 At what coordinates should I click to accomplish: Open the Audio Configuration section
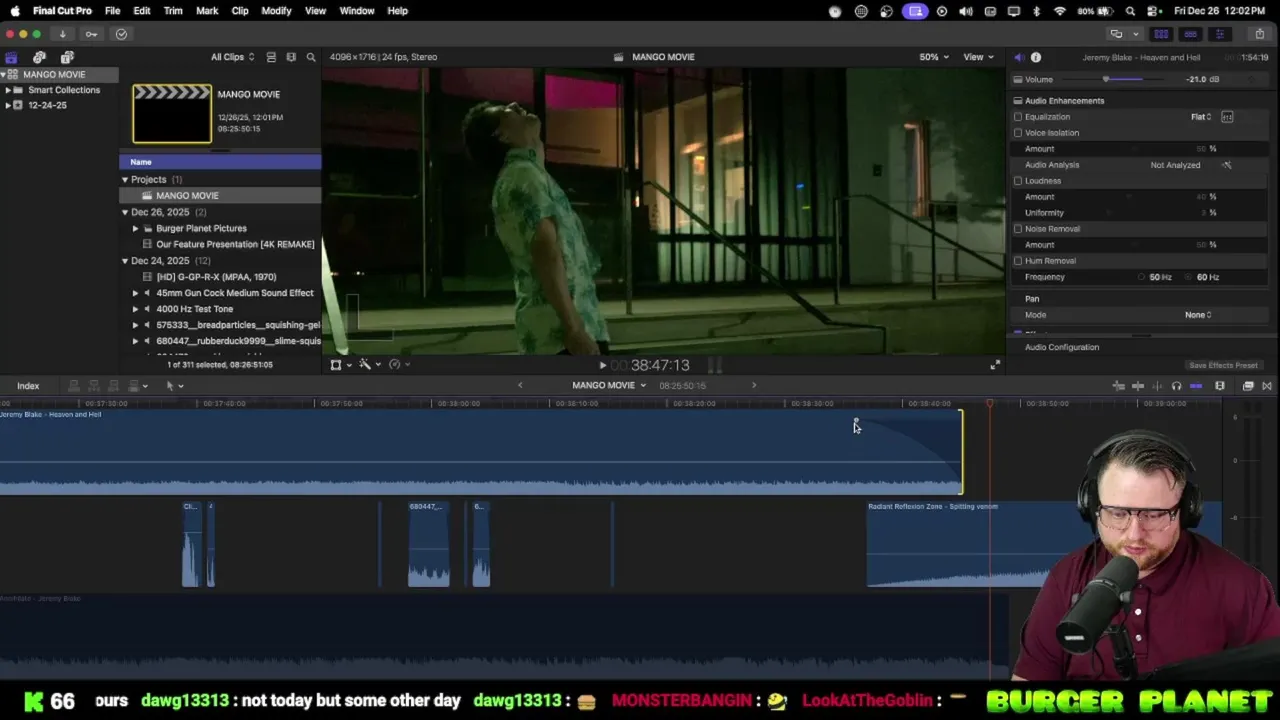[1062, 347]
